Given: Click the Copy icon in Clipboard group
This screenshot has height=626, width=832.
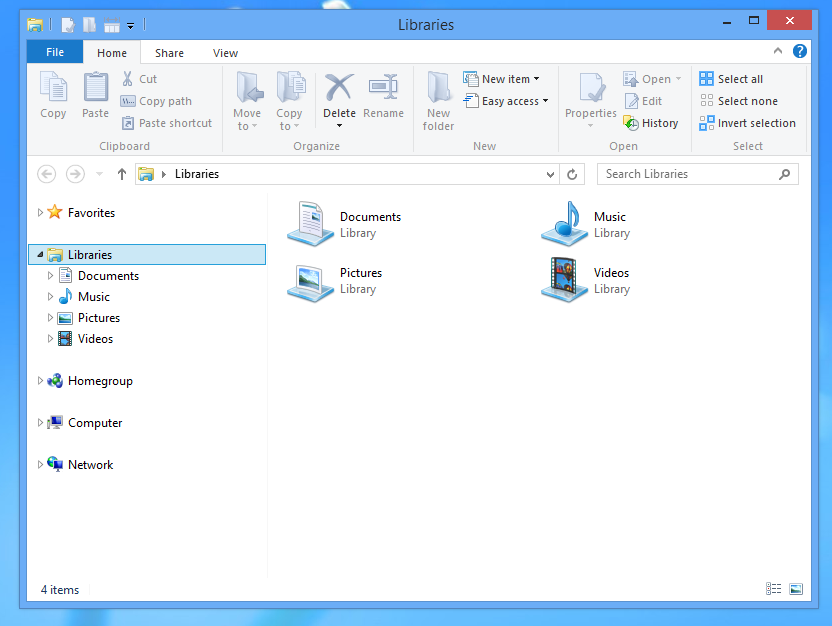Looking at the screenshot, I should pos(54,86).
